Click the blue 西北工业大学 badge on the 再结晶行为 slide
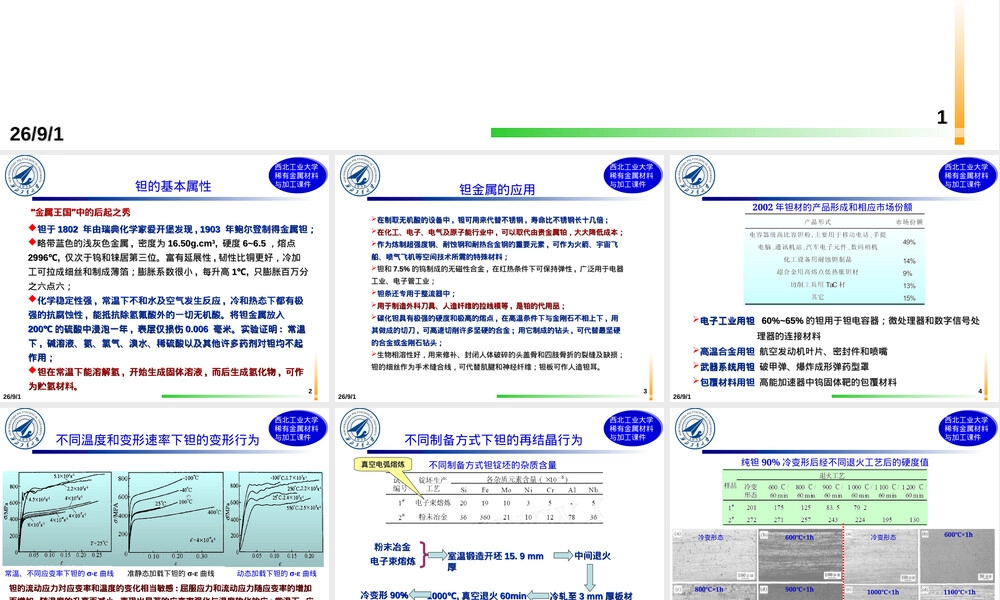 (x=633, y=428)
